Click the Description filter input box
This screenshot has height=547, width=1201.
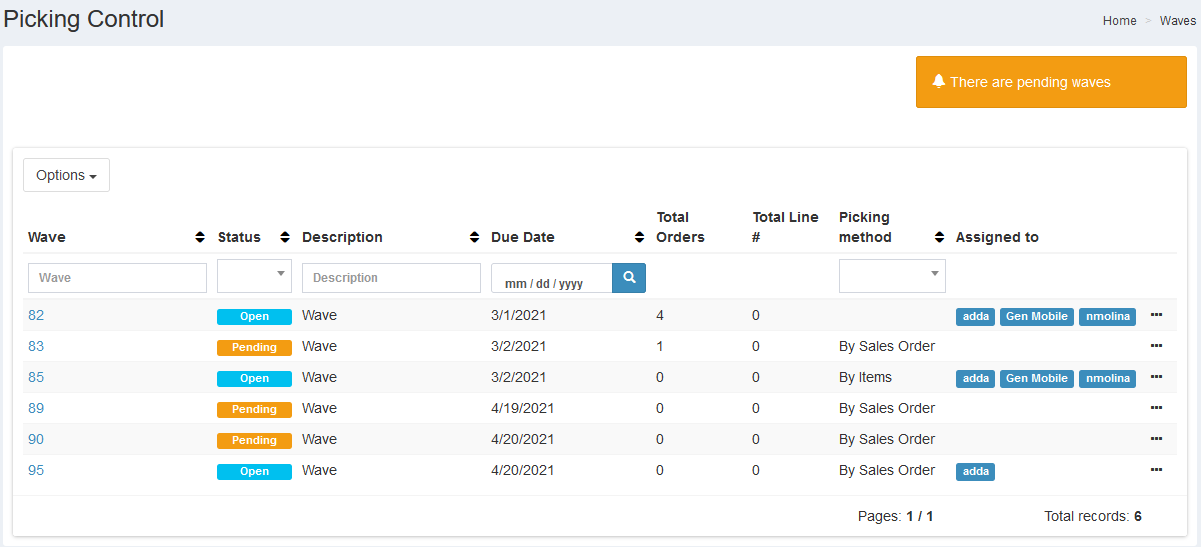(391, 278)
